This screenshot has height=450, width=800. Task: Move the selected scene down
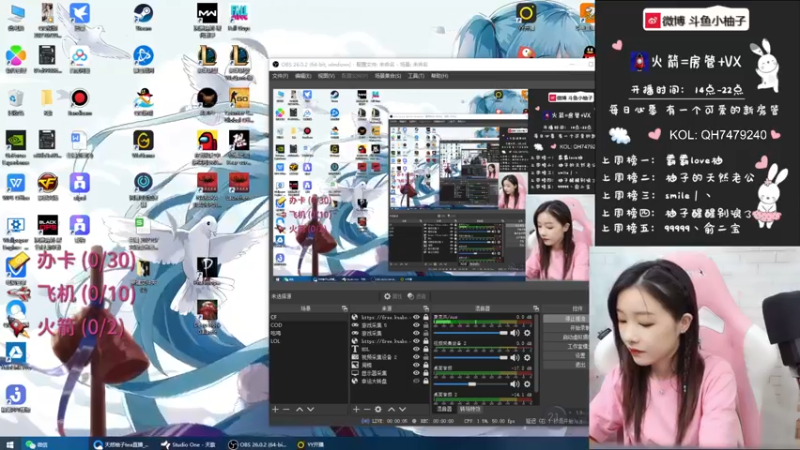click(311, 409)
